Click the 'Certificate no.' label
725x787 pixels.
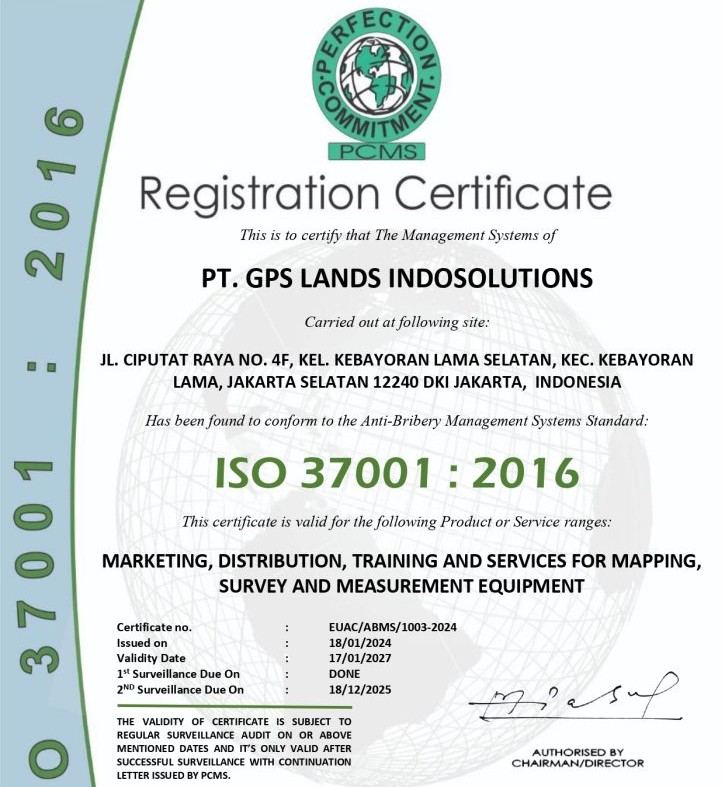pyautogui.click(x=154, y=627)
